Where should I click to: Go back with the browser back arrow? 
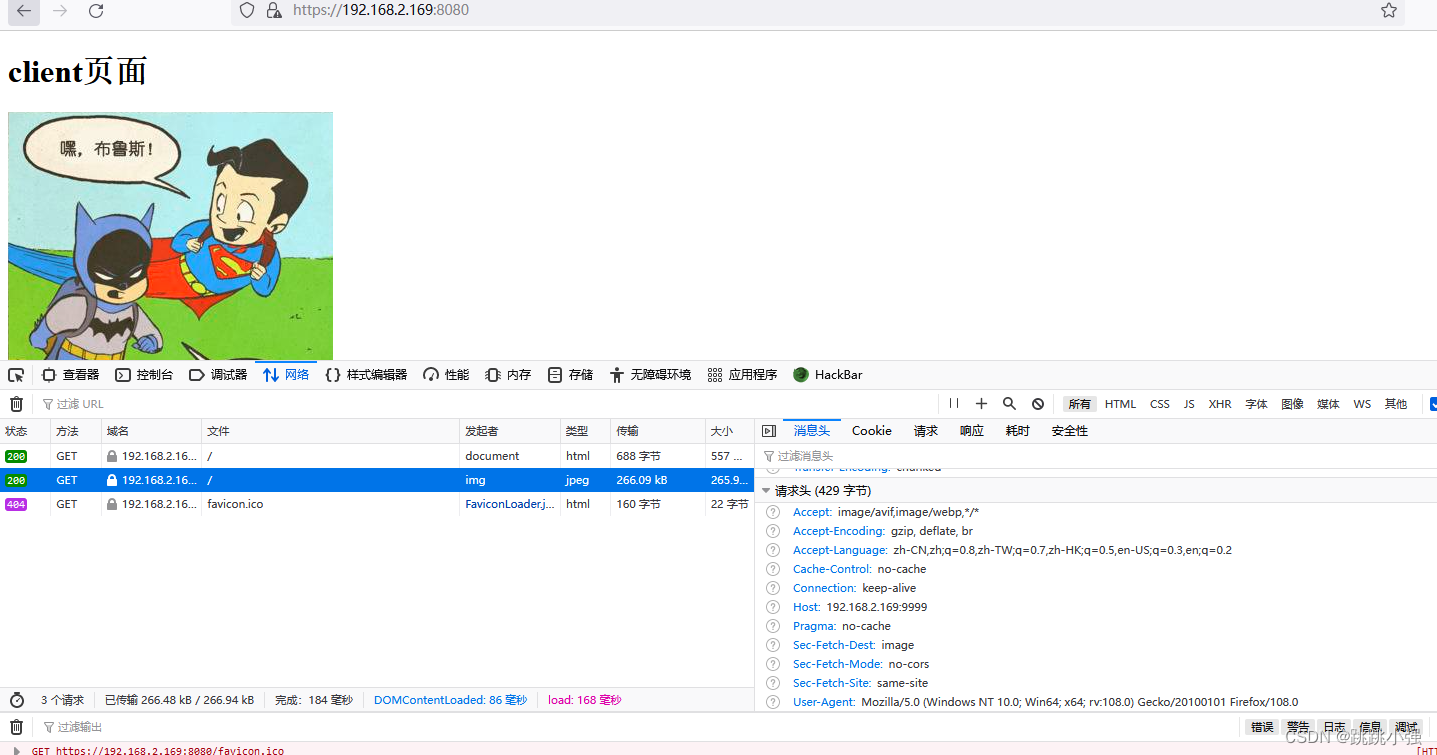[x=23, y=11]
